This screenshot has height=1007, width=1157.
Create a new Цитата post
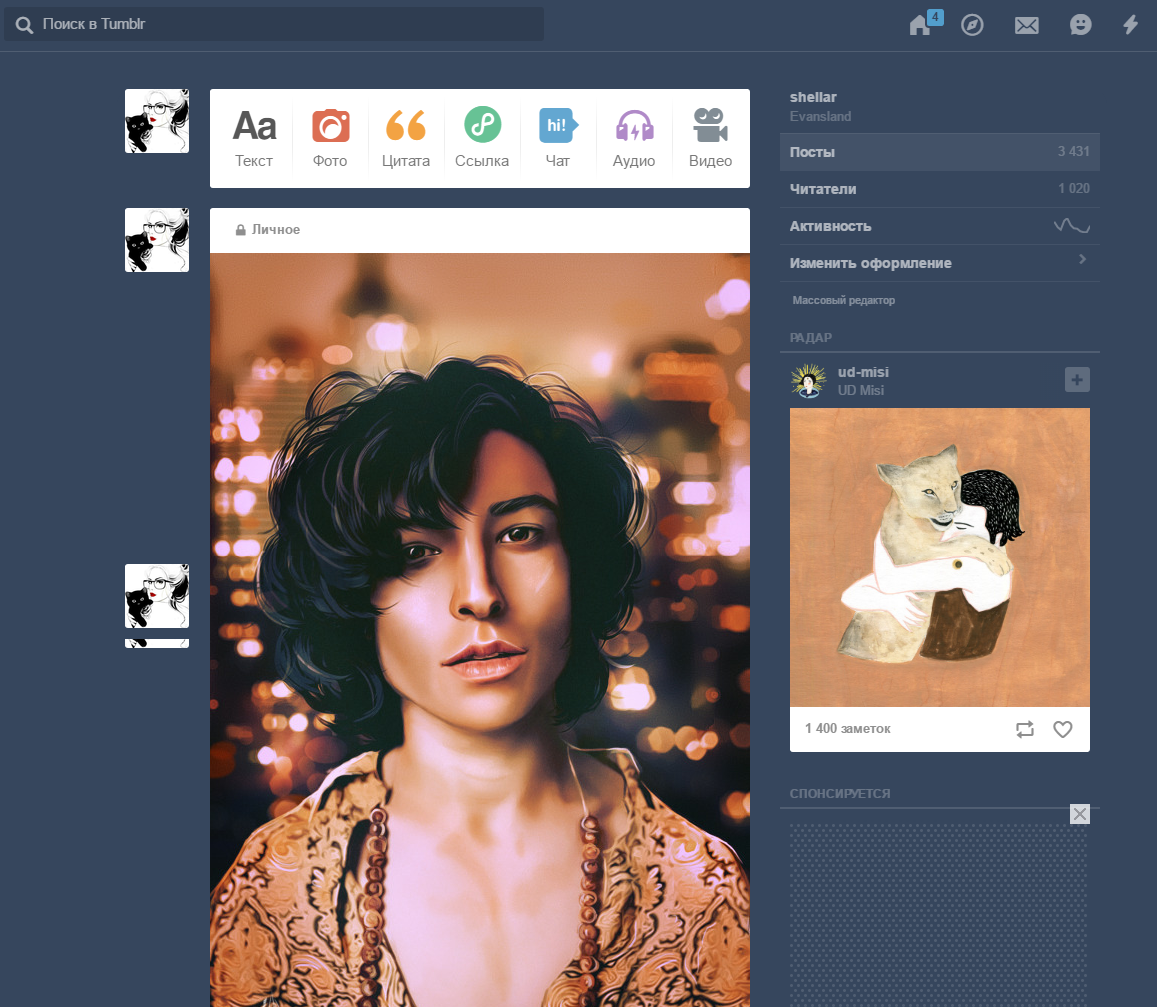(406, 138)
